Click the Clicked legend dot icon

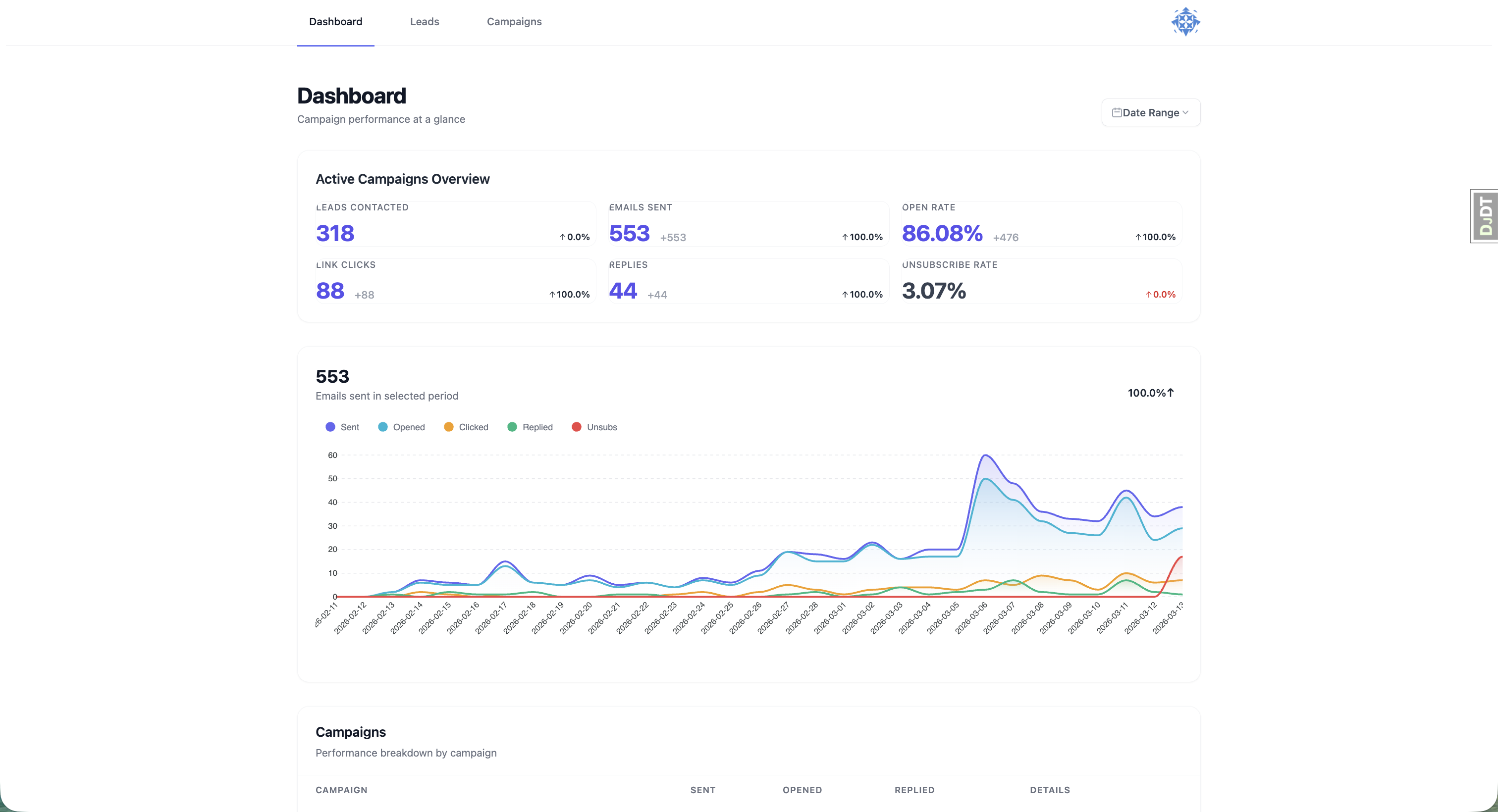[448, 427]
